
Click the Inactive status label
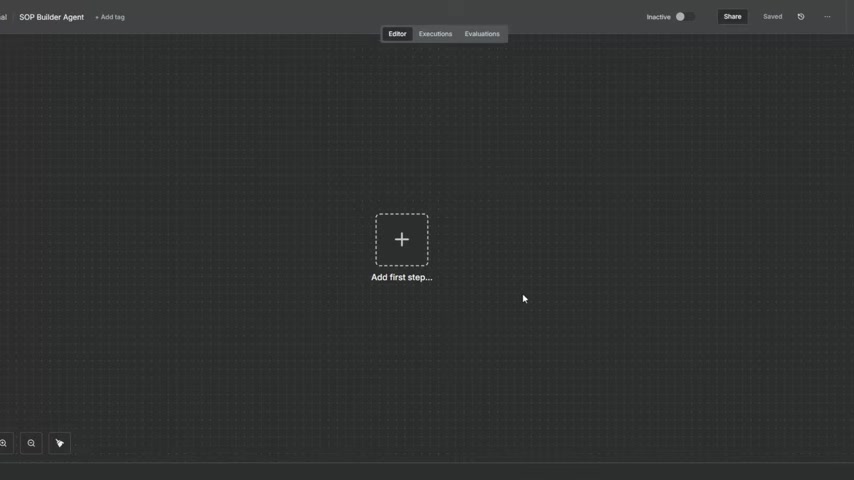pyautogui.click(x=658, y=17)
